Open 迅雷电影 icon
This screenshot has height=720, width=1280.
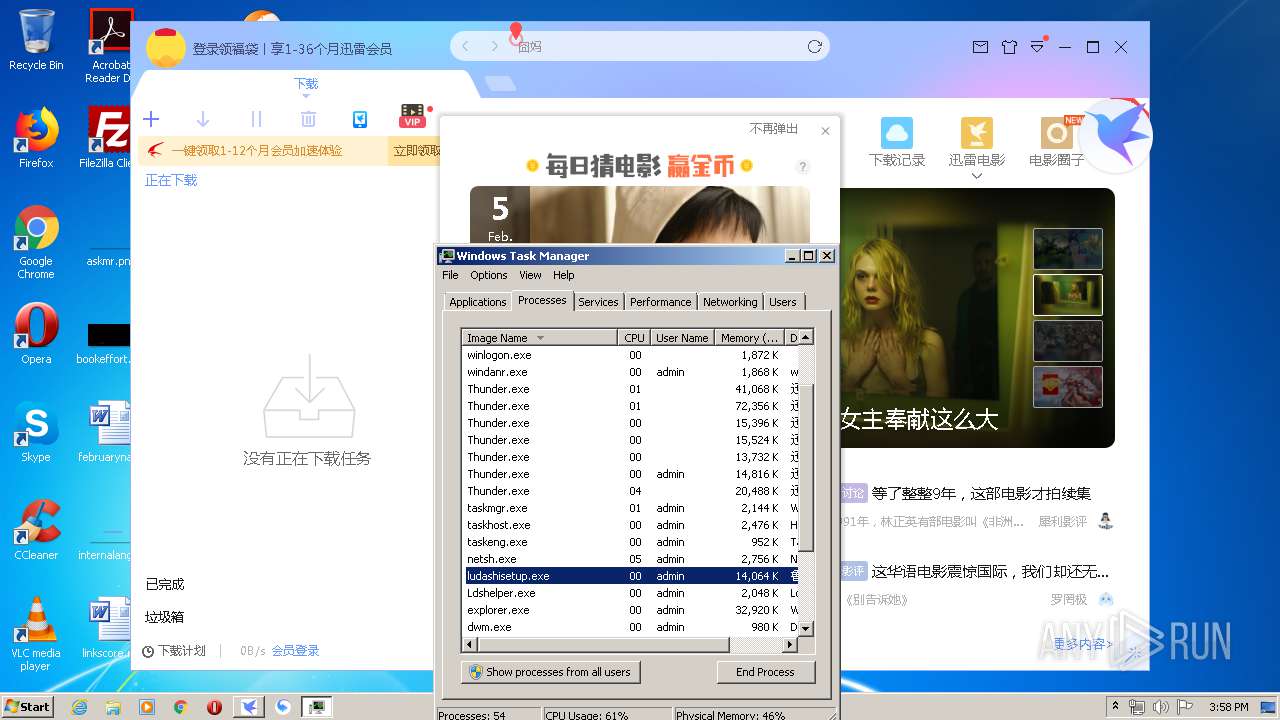point(977,133)
